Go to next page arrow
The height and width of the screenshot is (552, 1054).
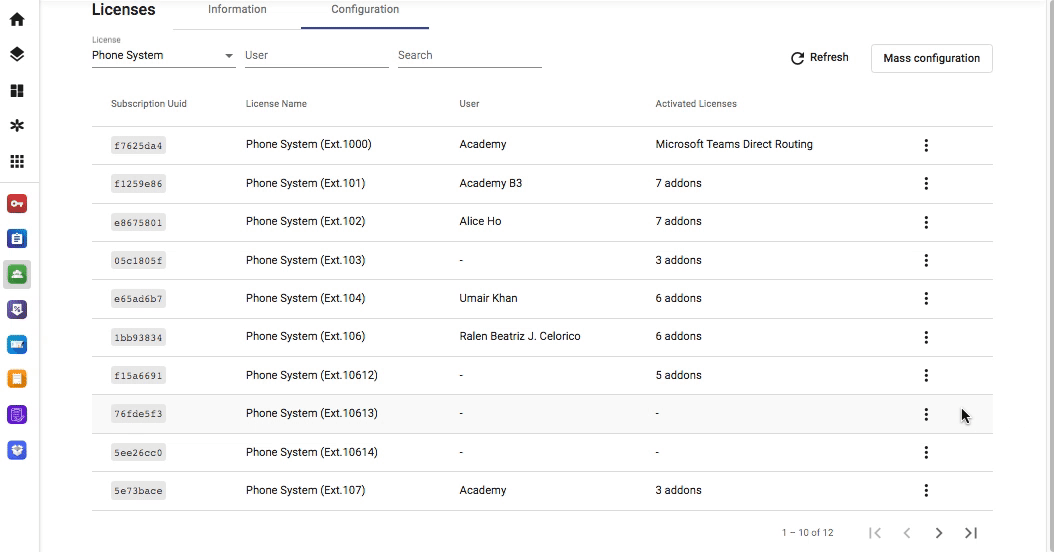[938, 533]
